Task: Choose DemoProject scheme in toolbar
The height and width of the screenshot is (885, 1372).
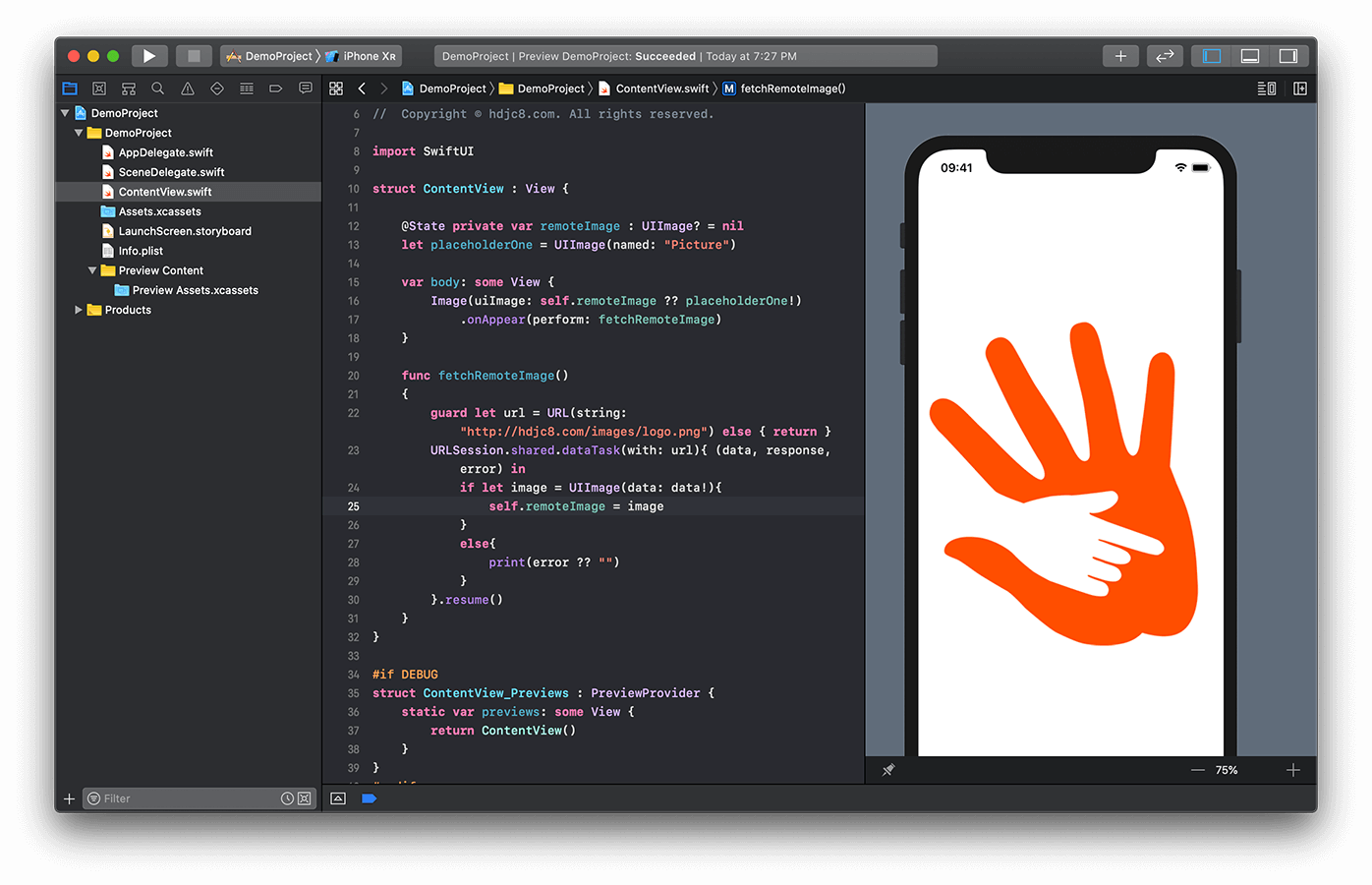Action: point(269,56)
